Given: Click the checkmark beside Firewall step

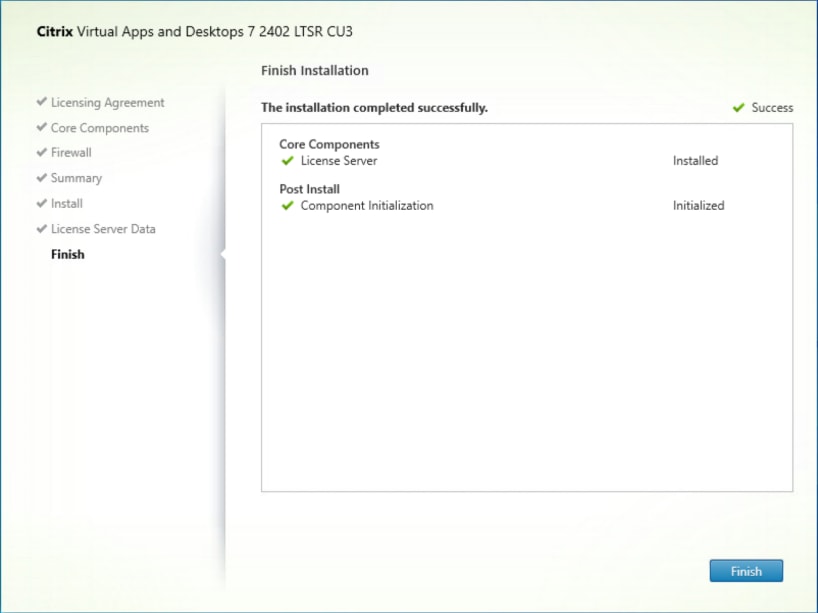Looking at the screenshot, I should [42, 152].
